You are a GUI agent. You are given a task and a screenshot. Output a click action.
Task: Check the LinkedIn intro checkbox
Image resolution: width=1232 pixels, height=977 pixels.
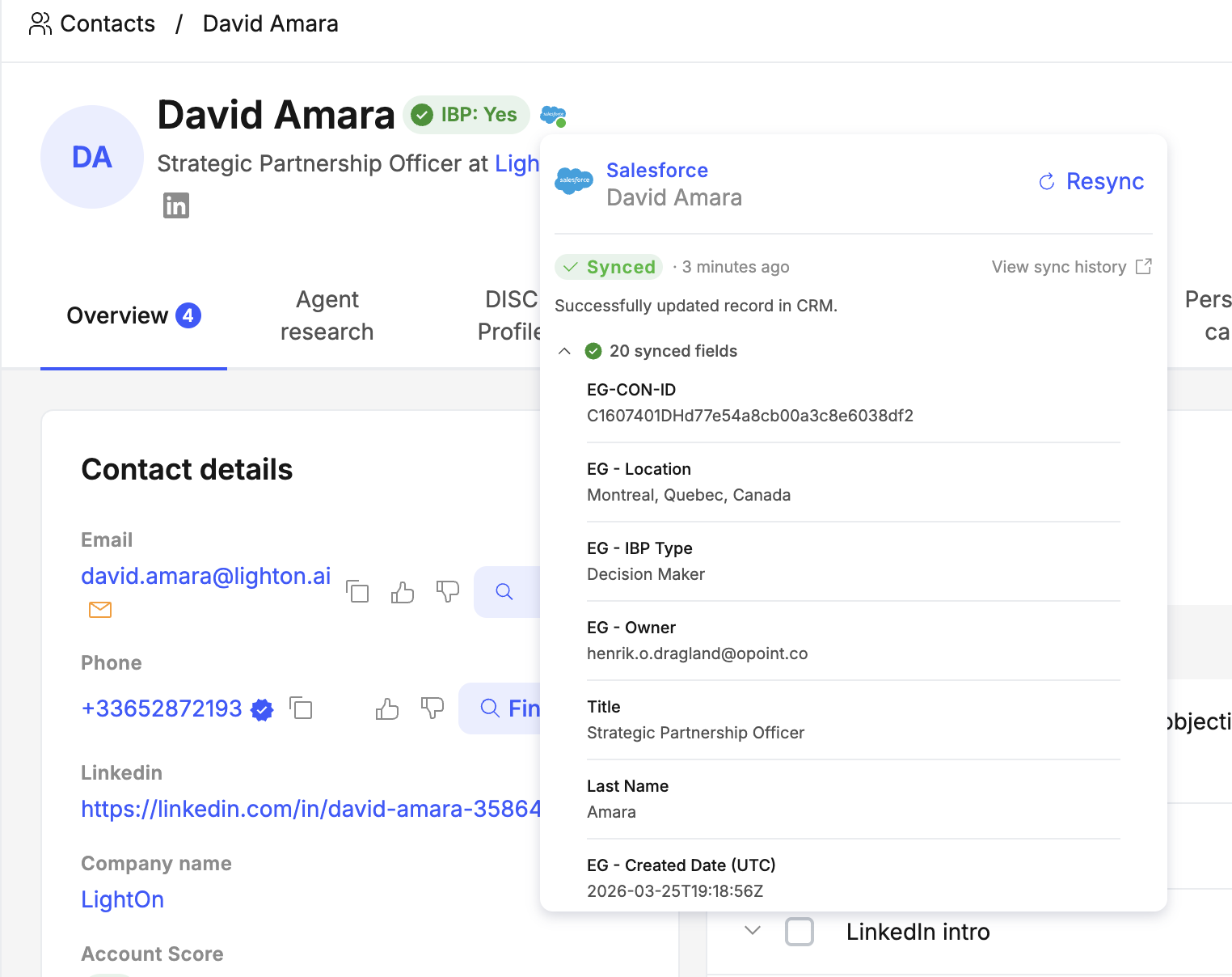[799, 932]
